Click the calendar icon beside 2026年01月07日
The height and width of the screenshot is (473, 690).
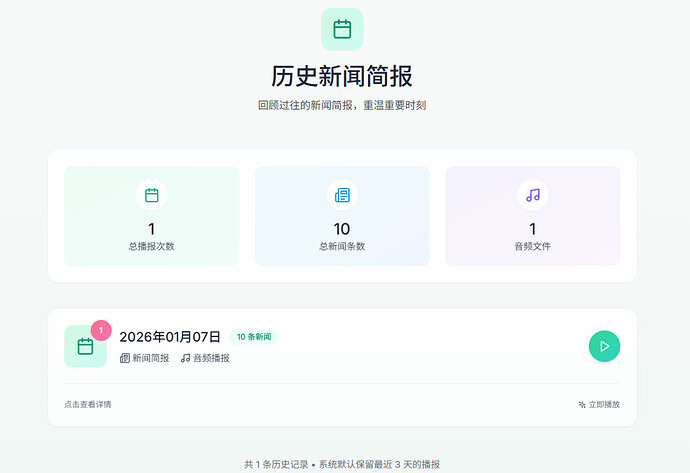85,347
